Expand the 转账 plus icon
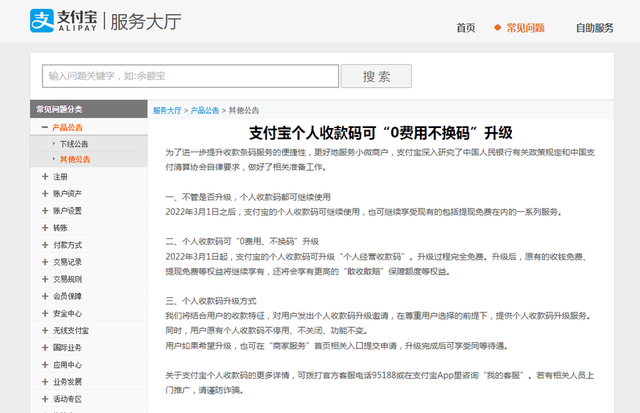The width and height of the screenshot is (640, 413). (45, 228)
